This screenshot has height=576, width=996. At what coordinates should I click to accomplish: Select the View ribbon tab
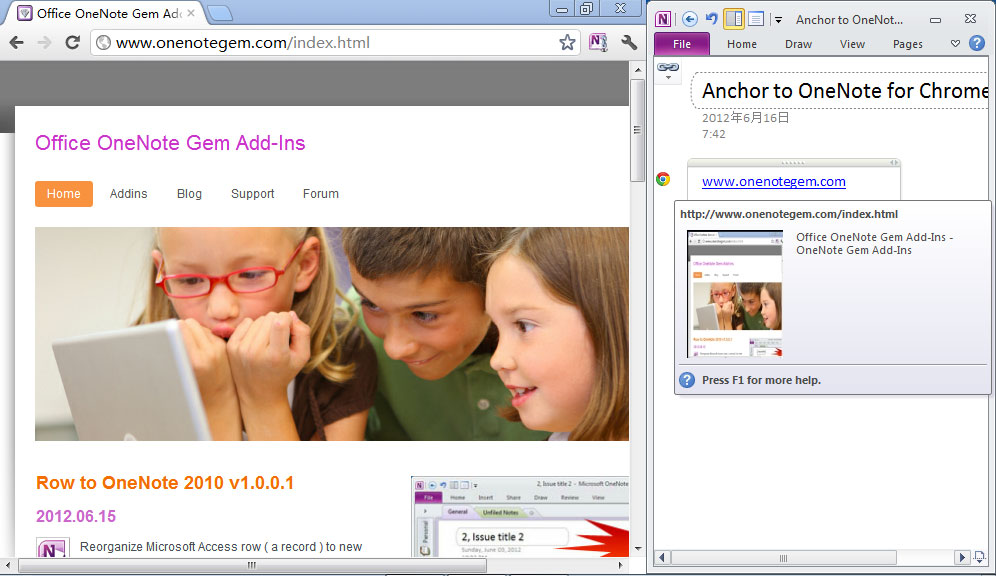point(852,44)
